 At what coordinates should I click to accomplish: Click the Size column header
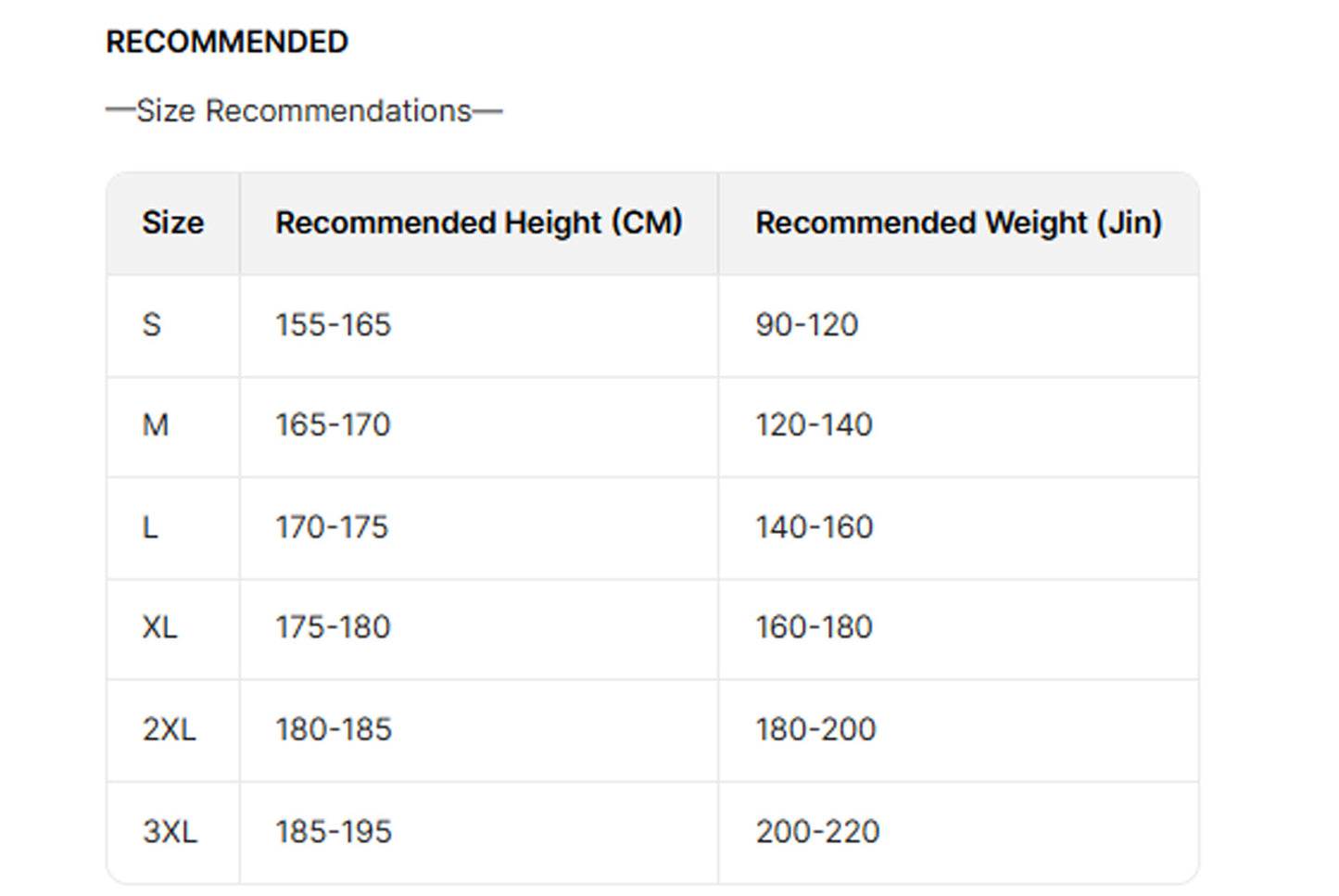(172, 223)
